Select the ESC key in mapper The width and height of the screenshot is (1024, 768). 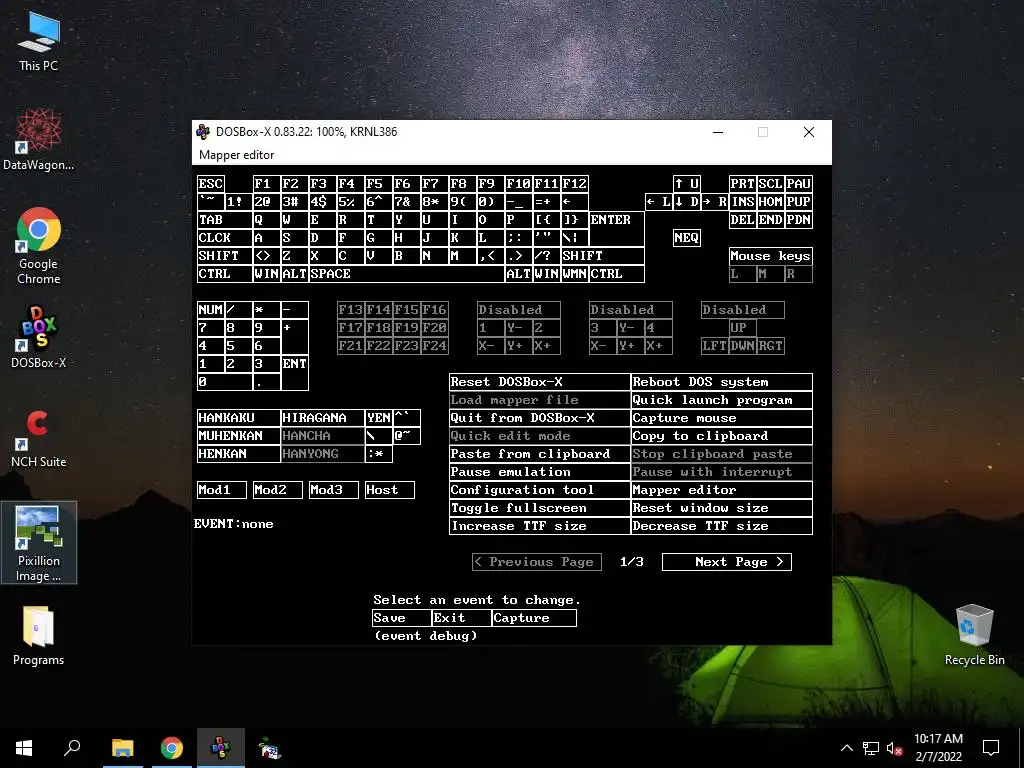(211, 184)
